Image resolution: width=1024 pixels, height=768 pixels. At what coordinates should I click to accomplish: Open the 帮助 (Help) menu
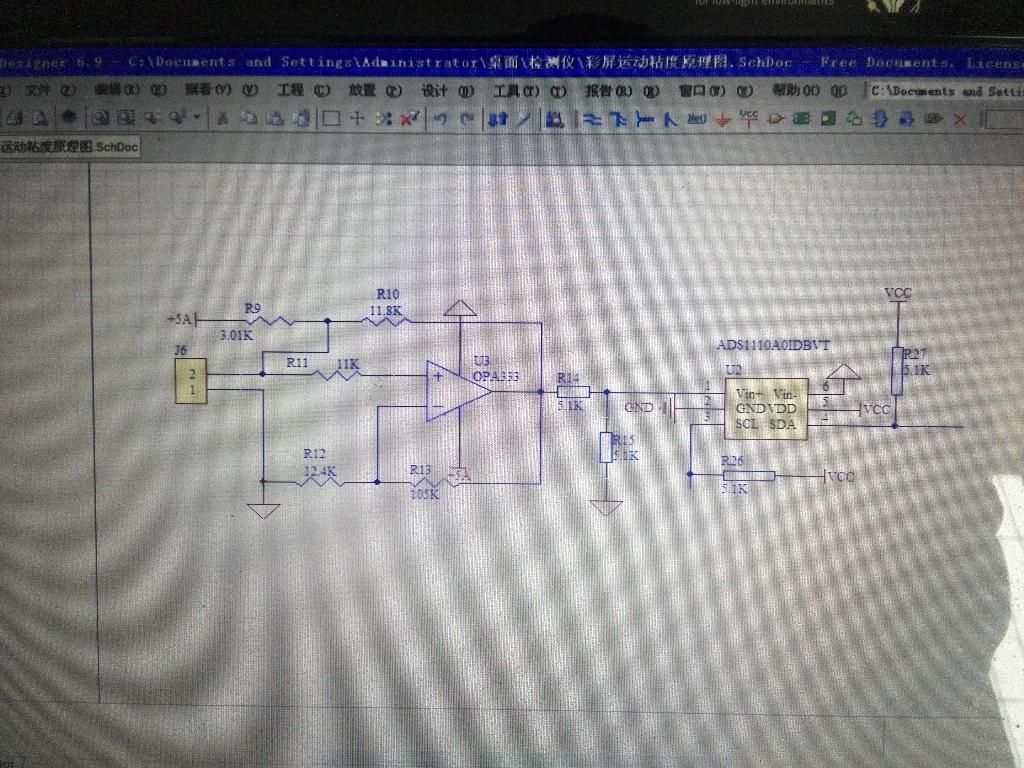pos(810,91)
